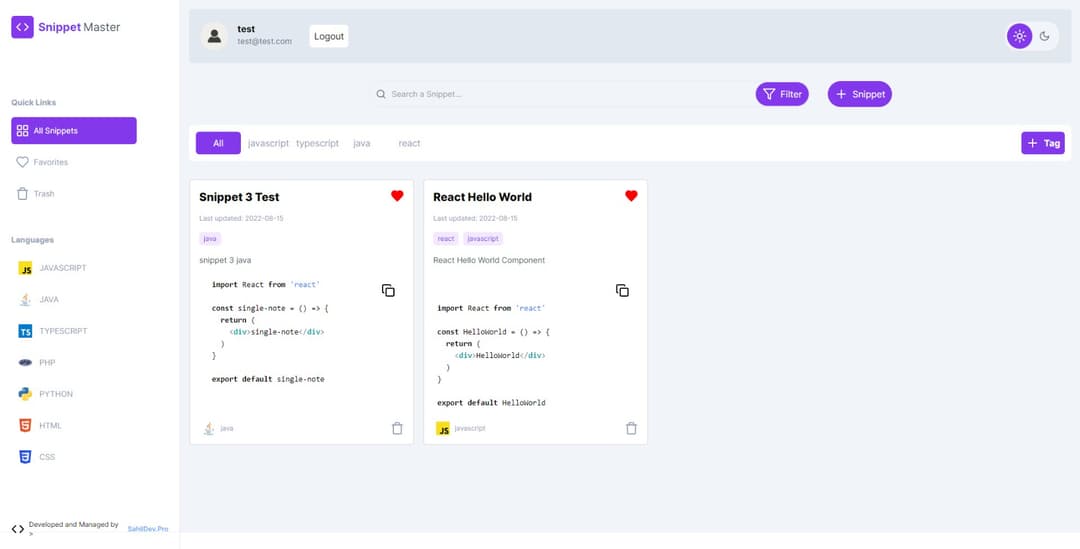
Task: Copy code of React Hello World
Action: tap(623, 291)
